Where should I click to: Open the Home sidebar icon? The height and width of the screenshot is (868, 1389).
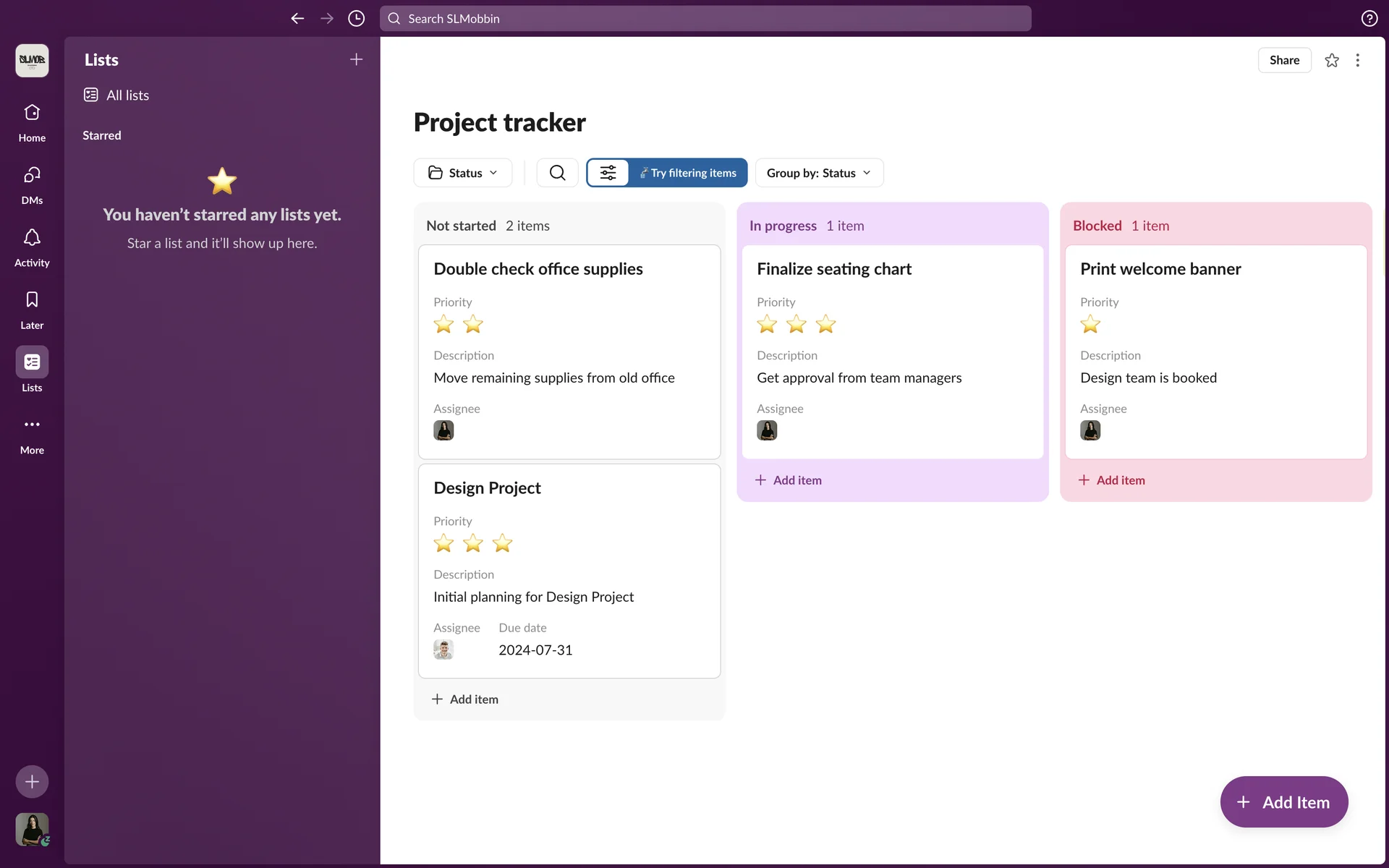coord(32,114)
